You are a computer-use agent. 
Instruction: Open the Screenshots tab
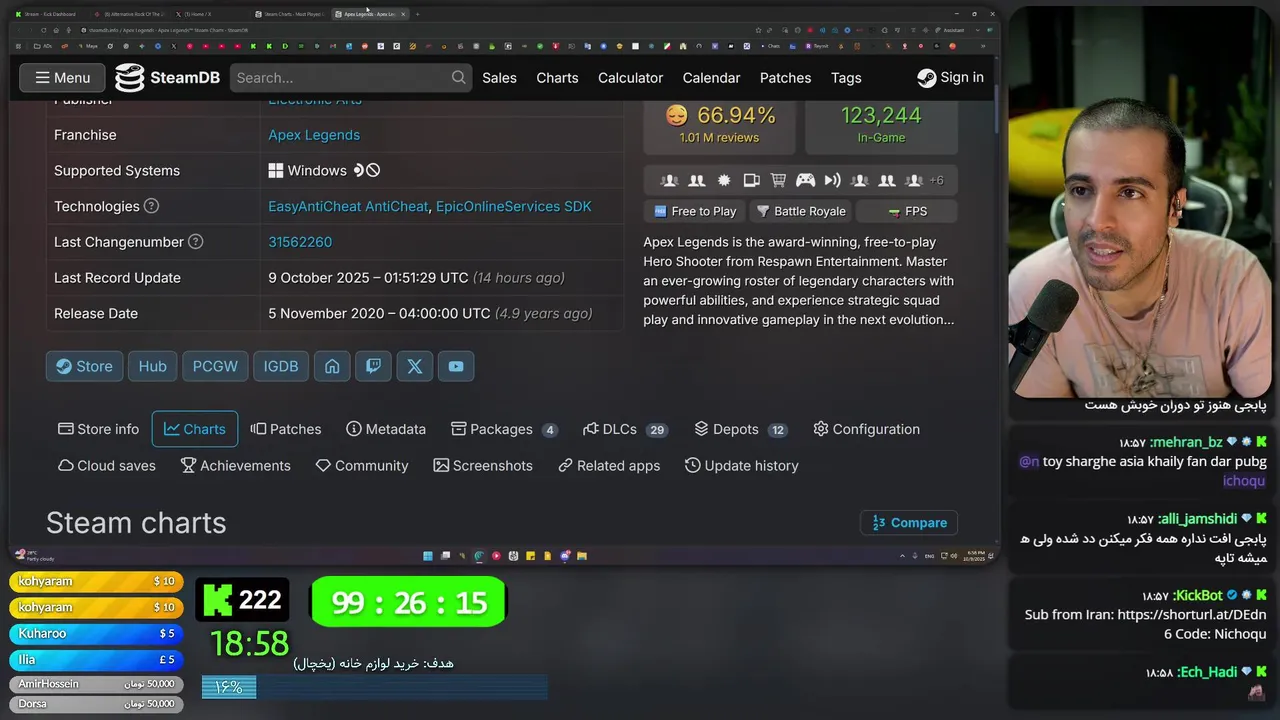[483, 466]
